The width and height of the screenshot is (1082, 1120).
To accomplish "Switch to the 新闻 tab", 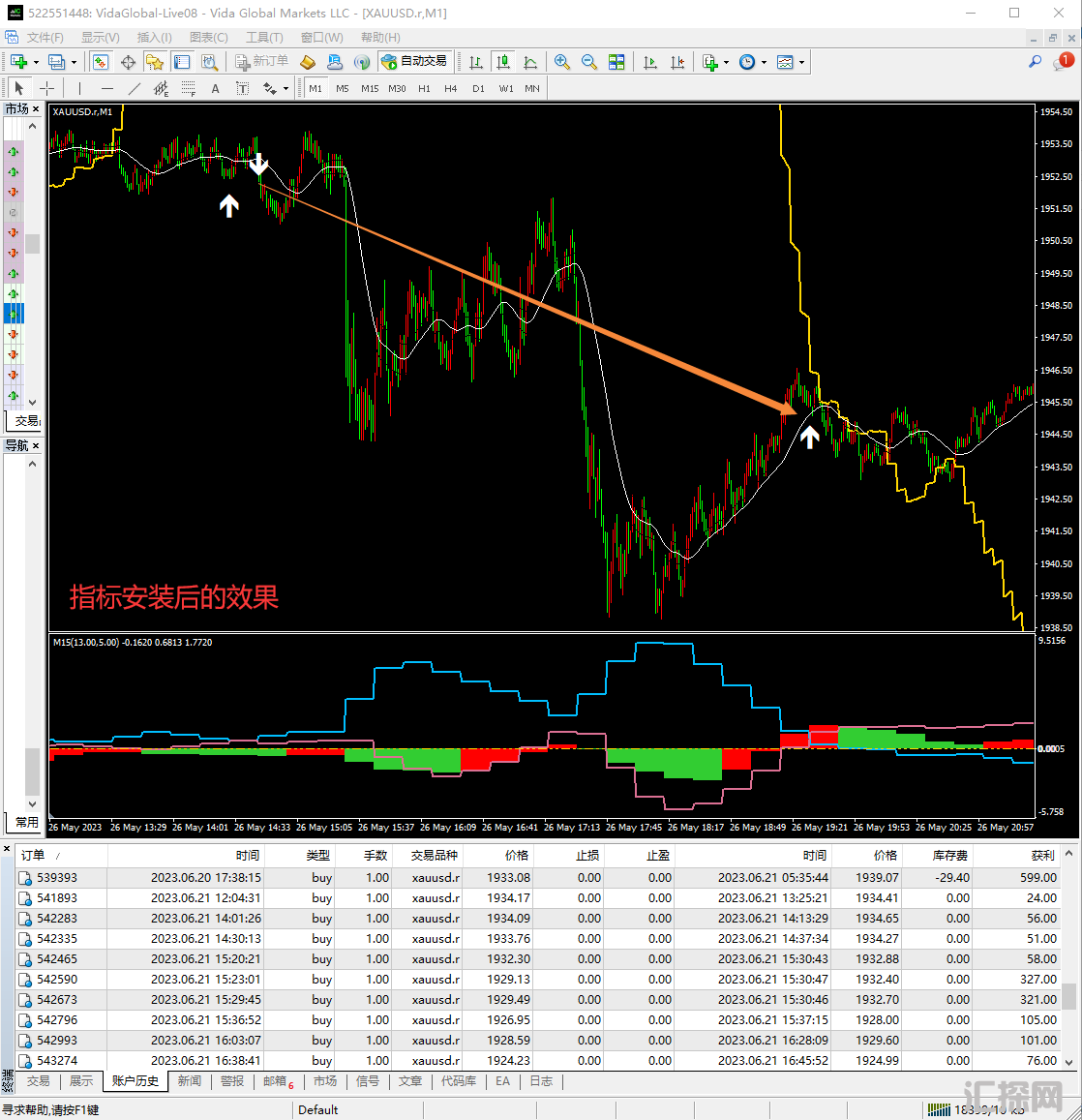I will (190, 1080).
